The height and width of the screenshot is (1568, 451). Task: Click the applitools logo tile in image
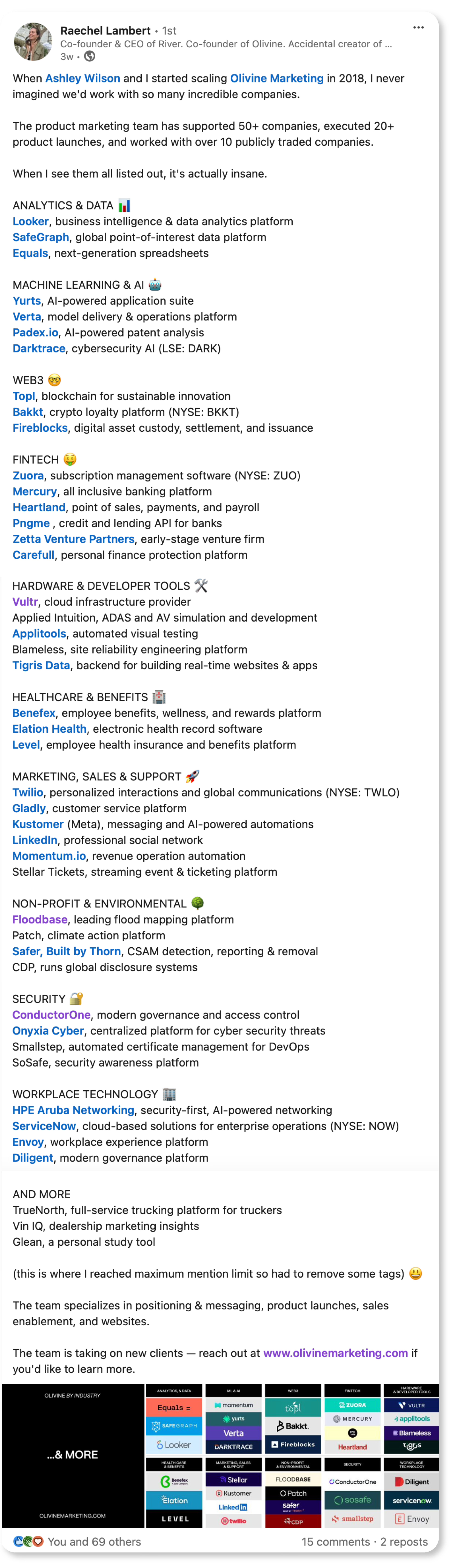412,1419
